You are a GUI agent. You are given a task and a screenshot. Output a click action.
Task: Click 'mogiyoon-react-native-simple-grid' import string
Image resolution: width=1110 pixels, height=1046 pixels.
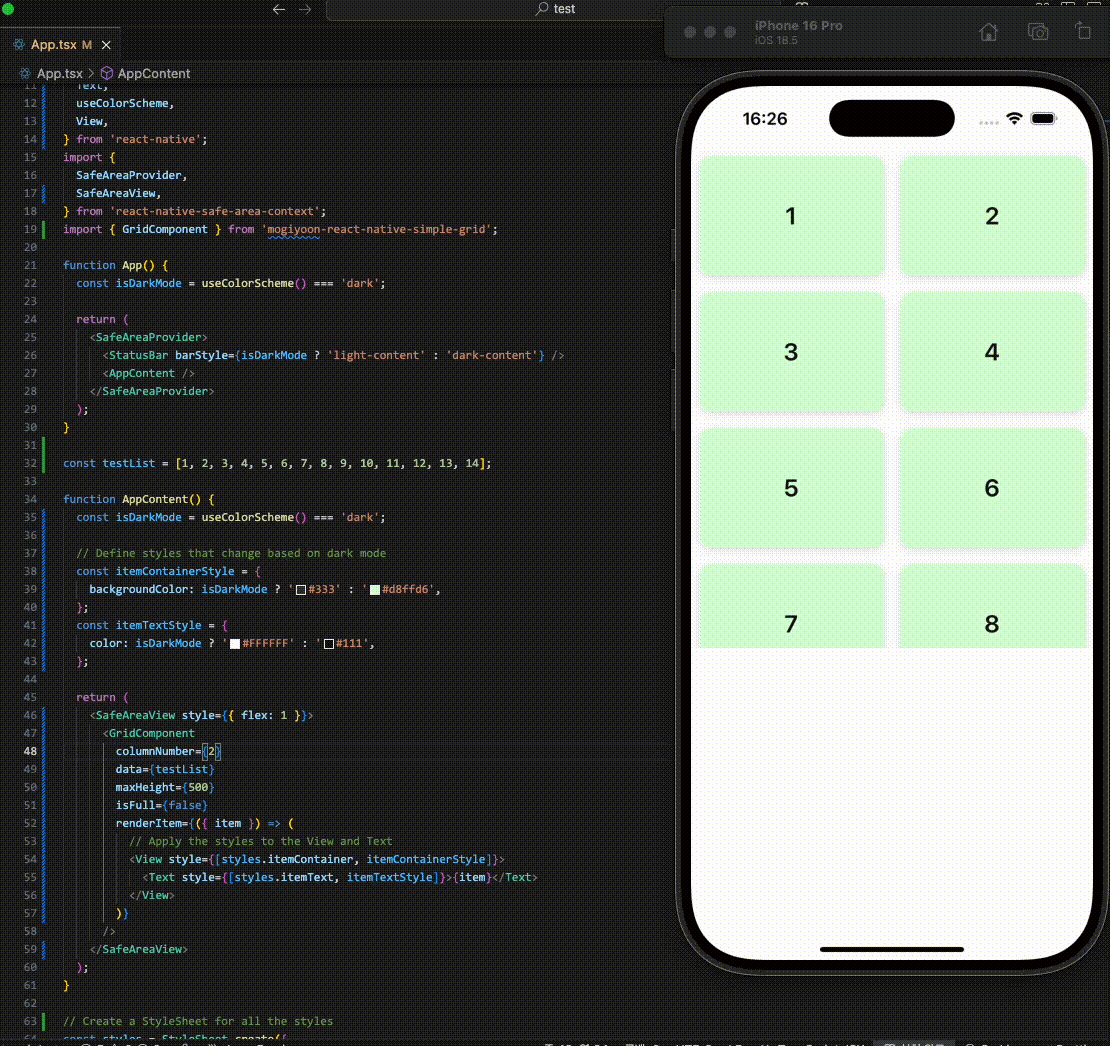pyautogui.click(x=377, y=229)
